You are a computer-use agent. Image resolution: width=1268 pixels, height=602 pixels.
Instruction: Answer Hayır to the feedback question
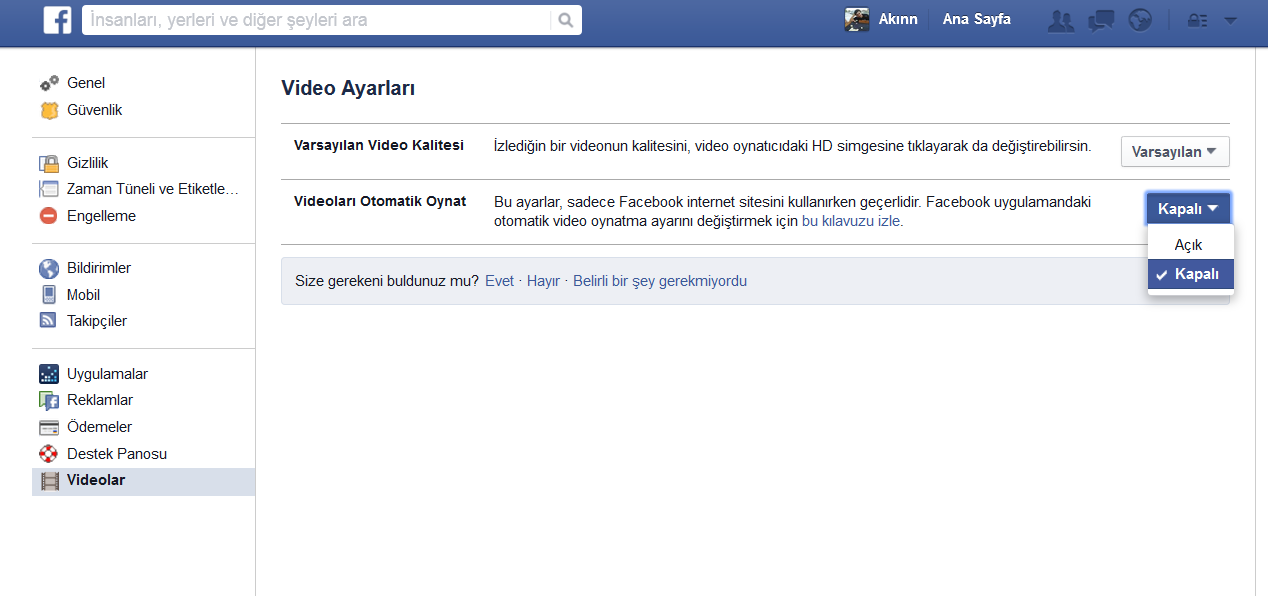click(543, 281)
